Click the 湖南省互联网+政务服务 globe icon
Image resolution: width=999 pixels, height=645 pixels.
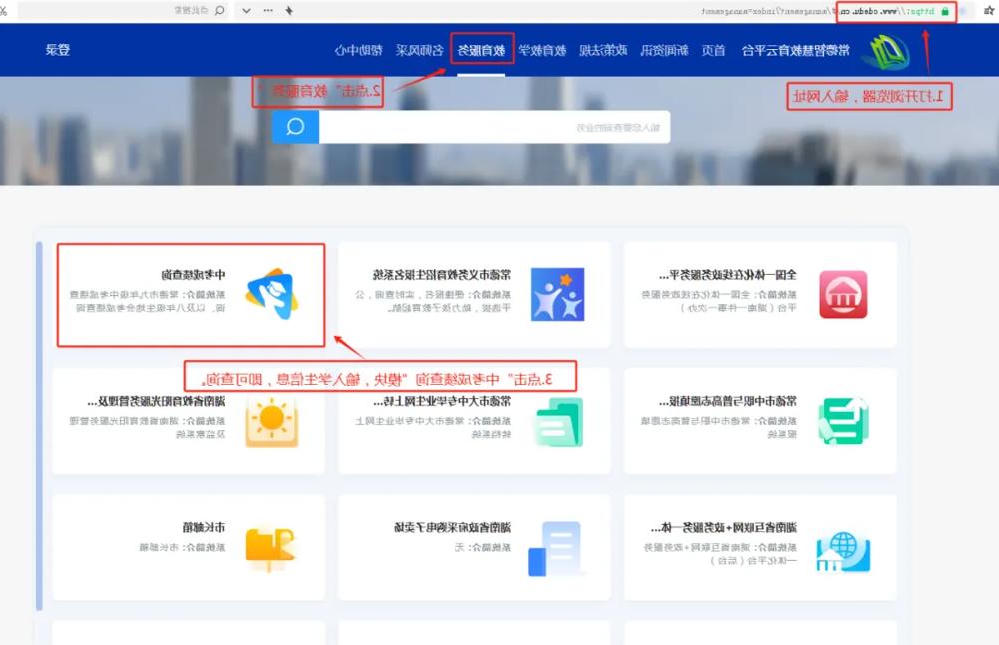pos(843,551)
